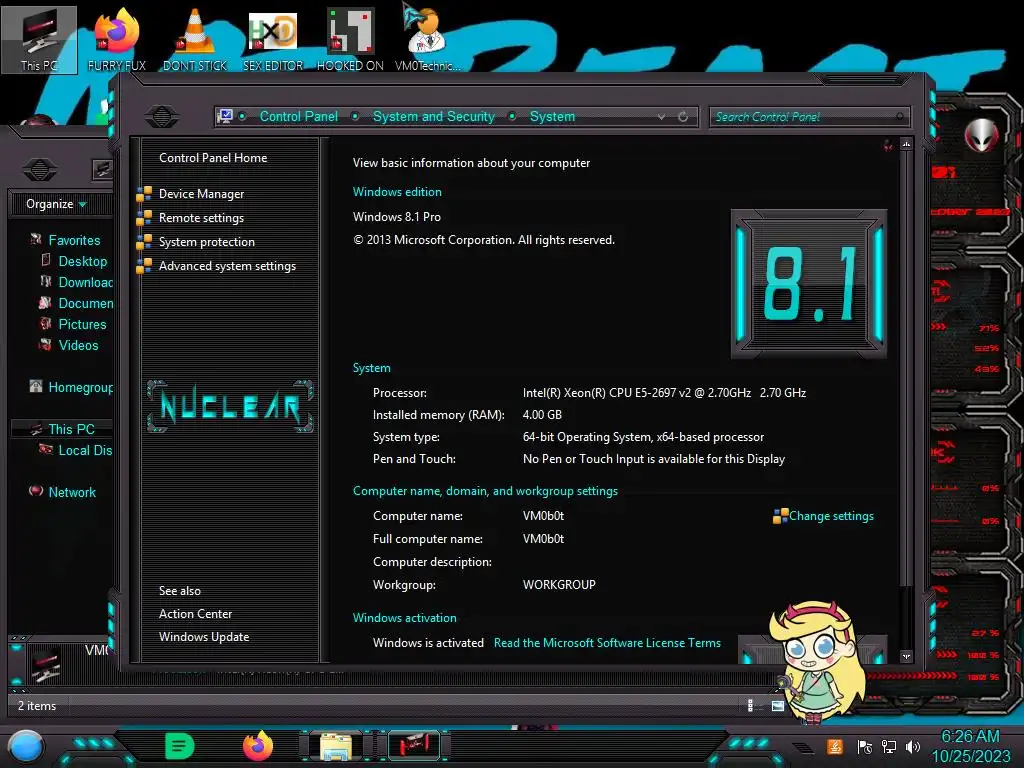Click the shield icon beside Remote settings
The height and width of the screenshot is (768, 1024).
pyautogui.click(x=144, y=218)
